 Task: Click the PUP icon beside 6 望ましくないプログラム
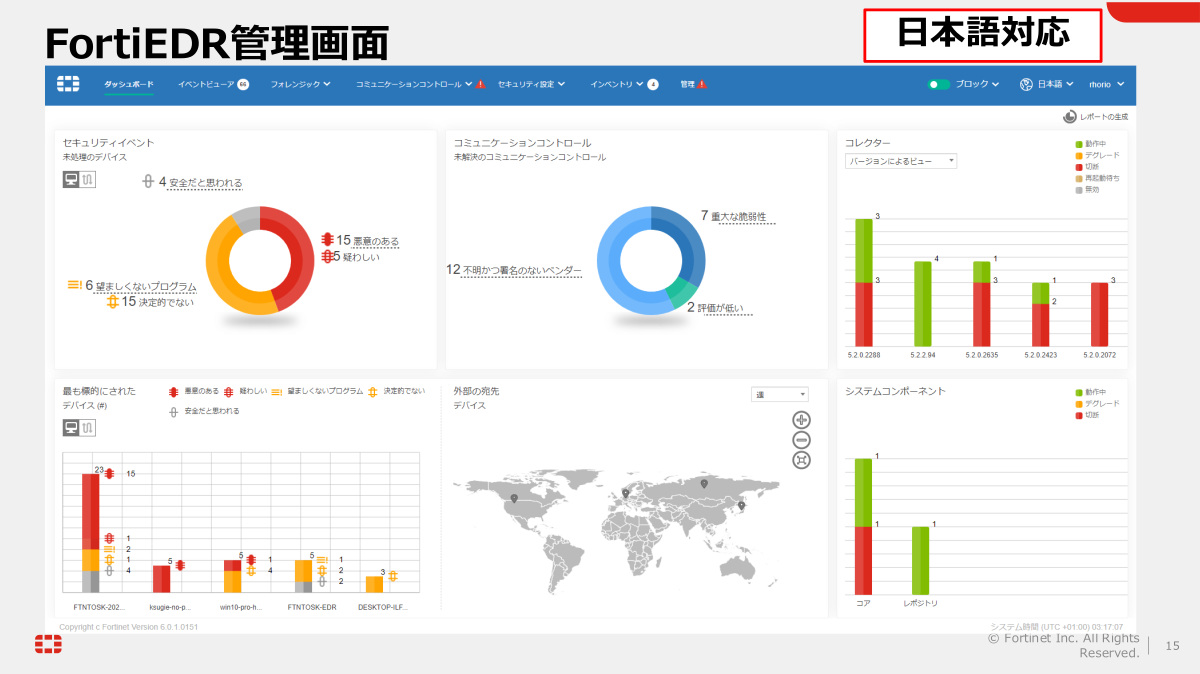click(x=74, y=285)
